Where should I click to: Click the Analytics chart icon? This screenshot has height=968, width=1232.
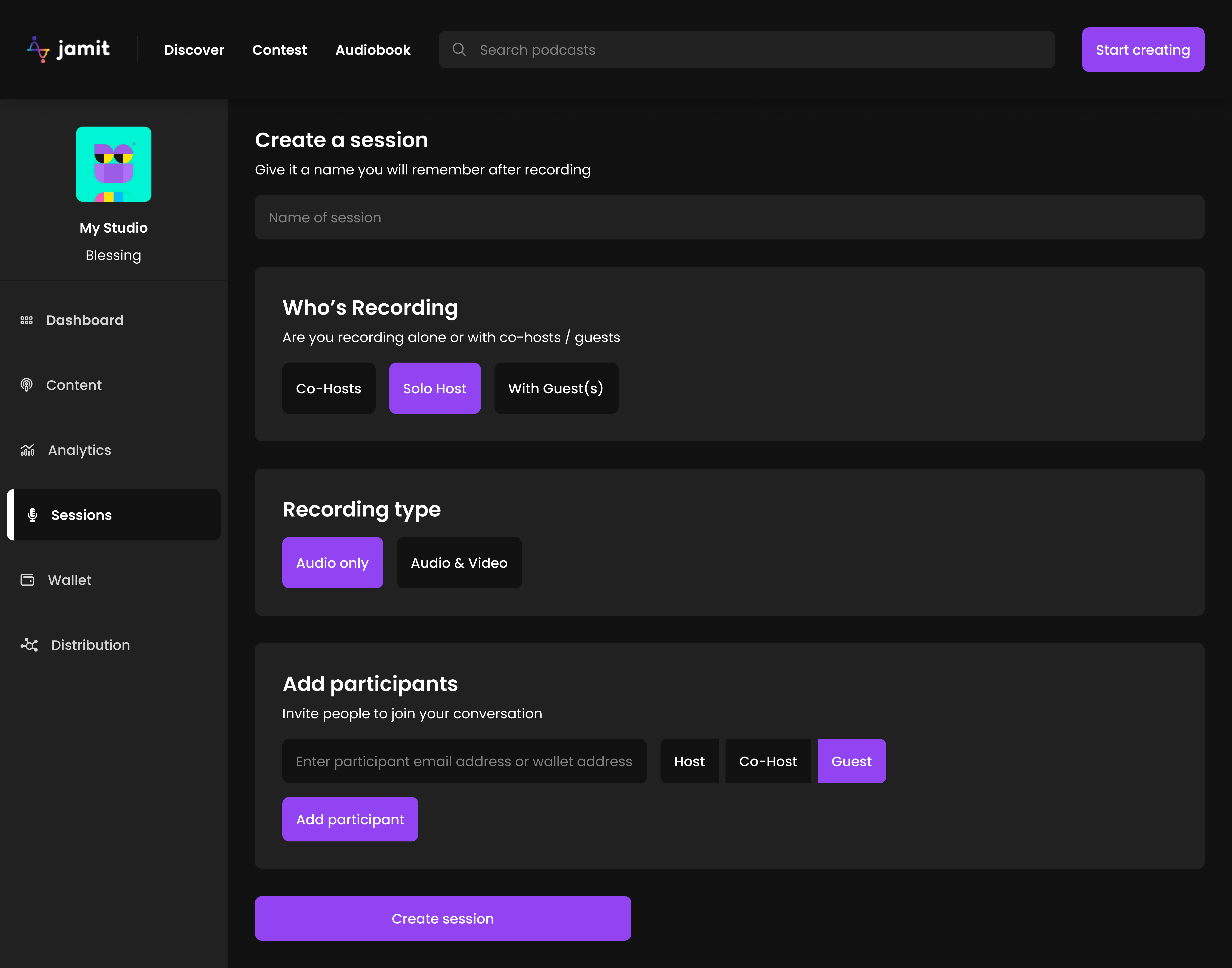(27, 450)
